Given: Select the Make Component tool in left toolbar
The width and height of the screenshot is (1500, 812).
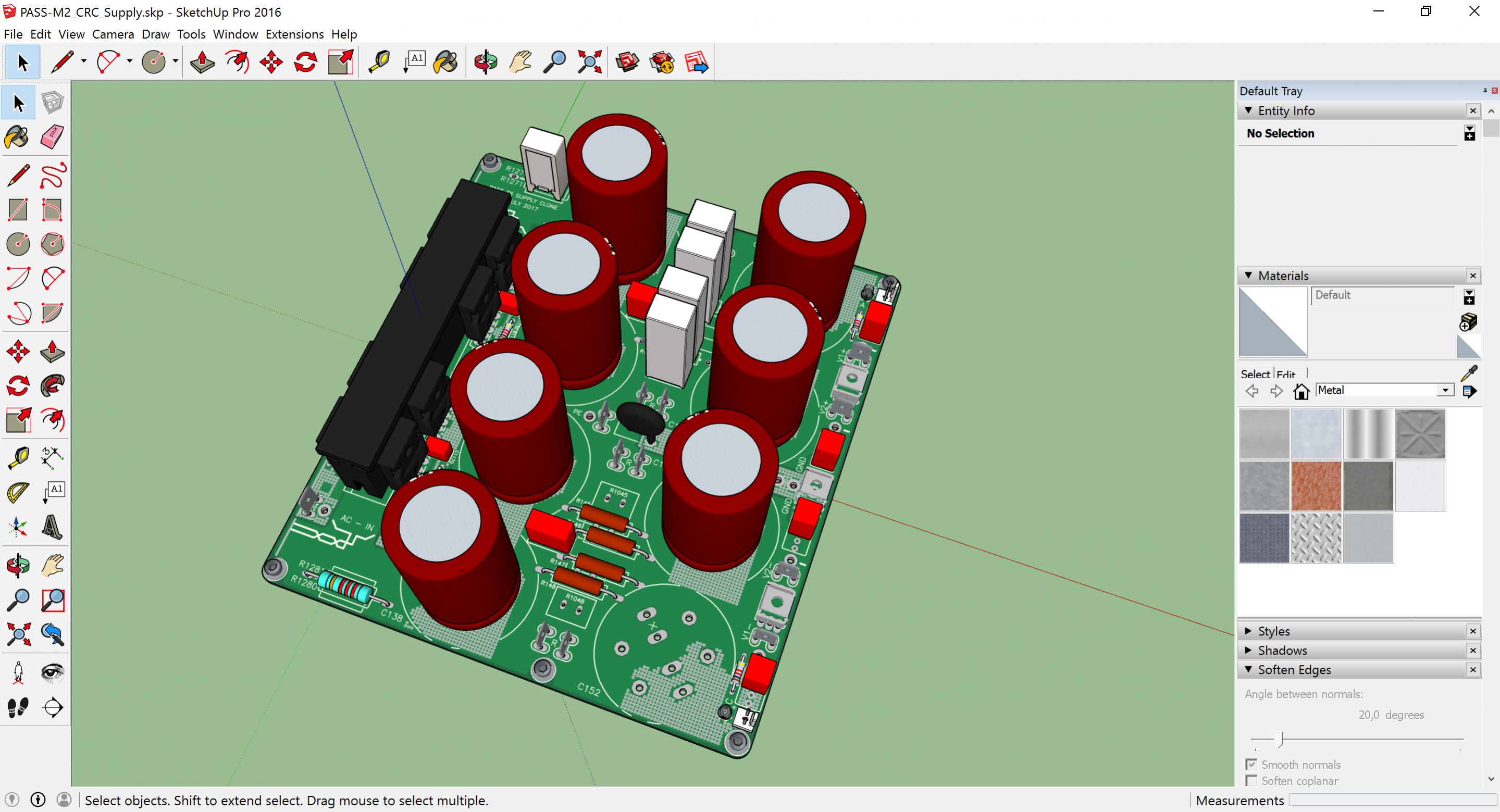Looking at the screenshot, I should [x=53, y=103].
